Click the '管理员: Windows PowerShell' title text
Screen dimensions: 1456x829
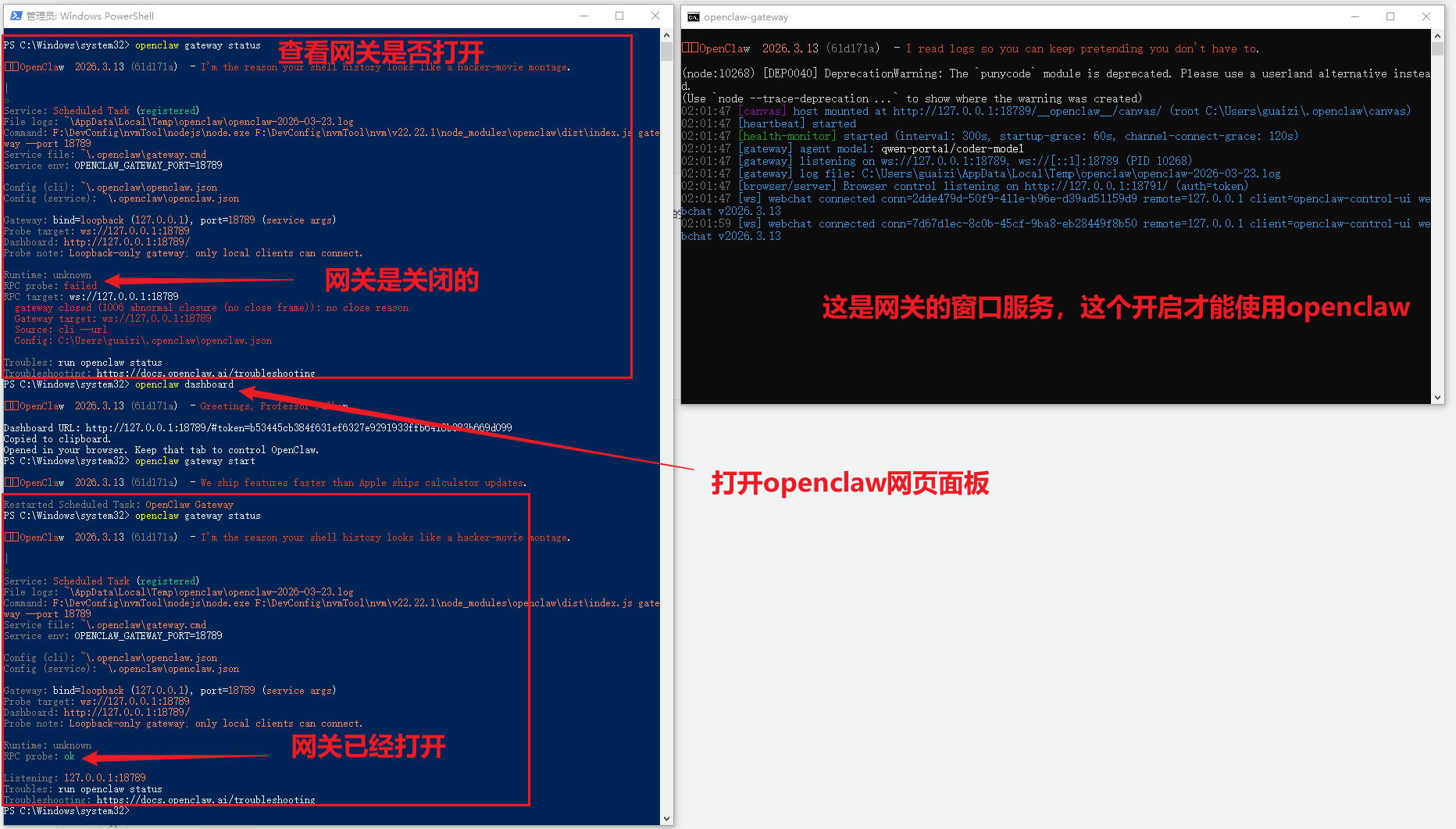tap(90, 16)
